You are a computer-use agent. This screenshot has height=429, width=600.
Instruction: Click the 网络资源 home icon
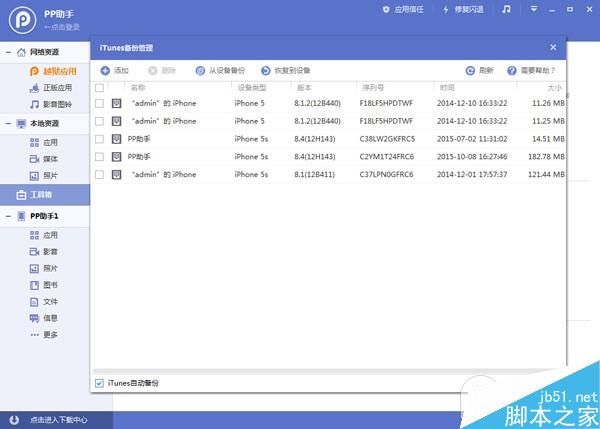(21, 52)
